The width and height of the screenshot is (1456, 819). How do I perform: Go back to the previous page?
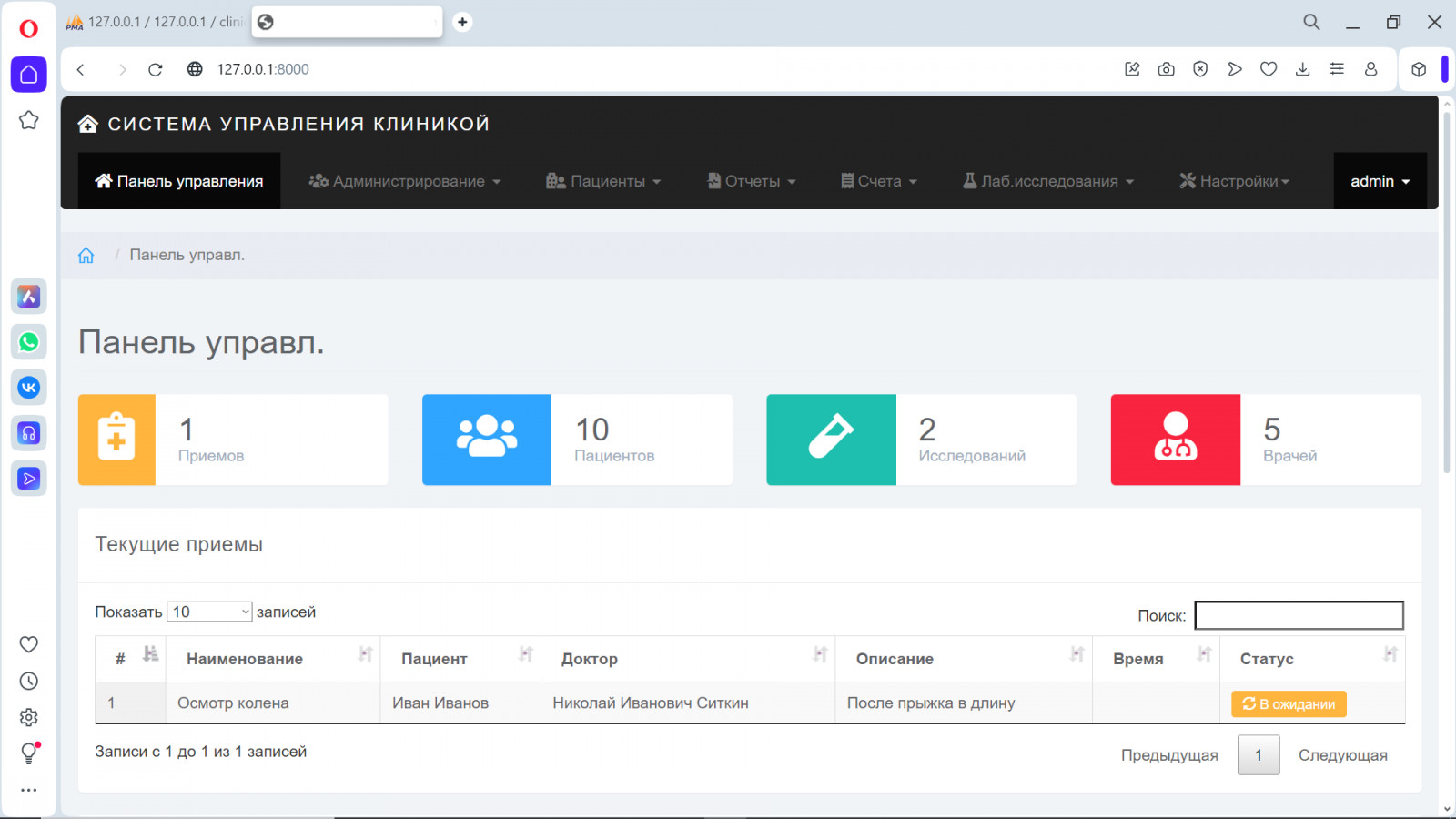click(81, 69)
